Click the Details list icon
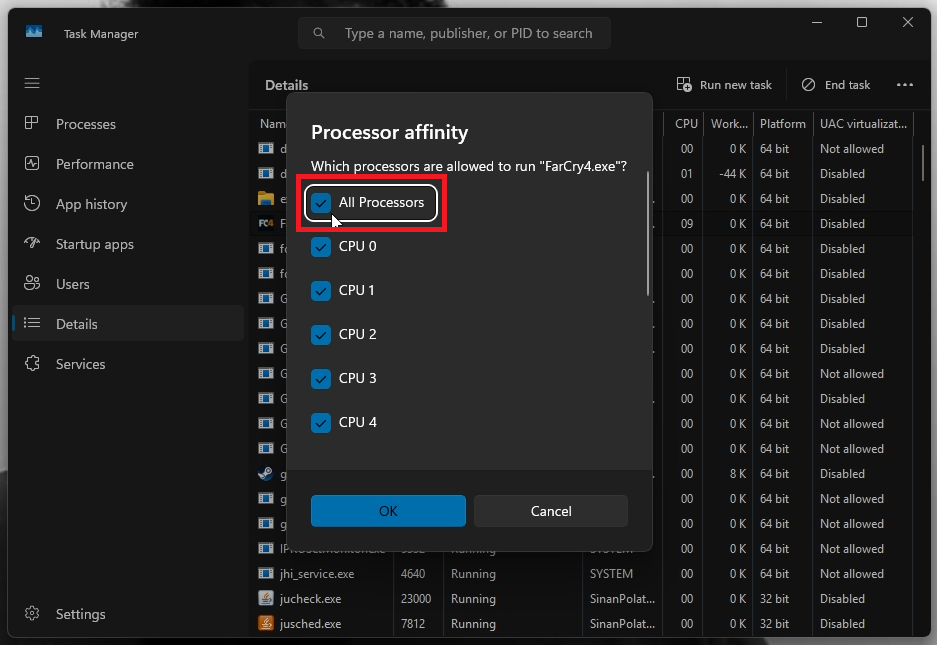 32,323
